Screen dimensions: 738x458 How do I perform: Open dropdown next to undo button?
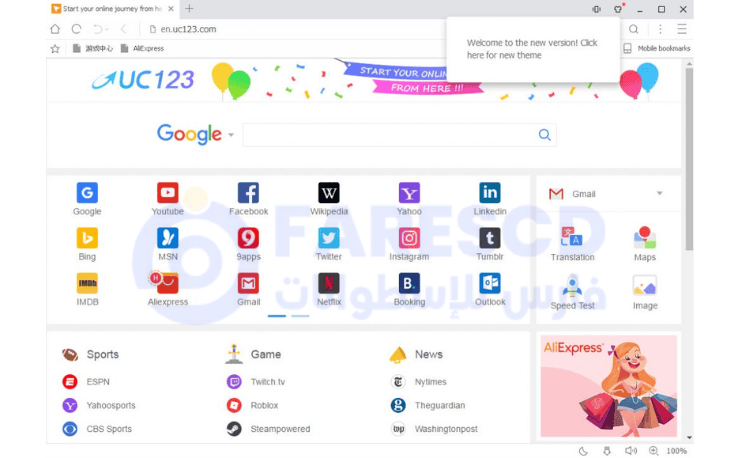tap(107, 30)
